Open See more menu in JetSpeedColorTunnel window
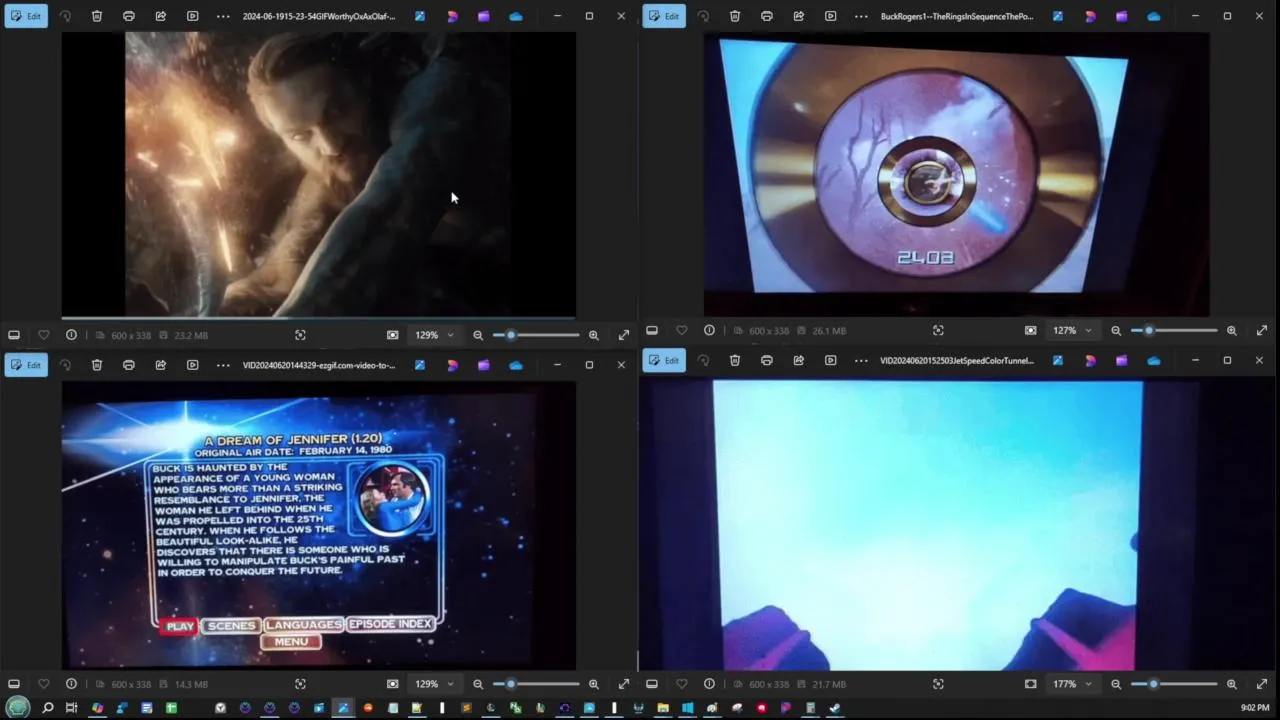 861,360
